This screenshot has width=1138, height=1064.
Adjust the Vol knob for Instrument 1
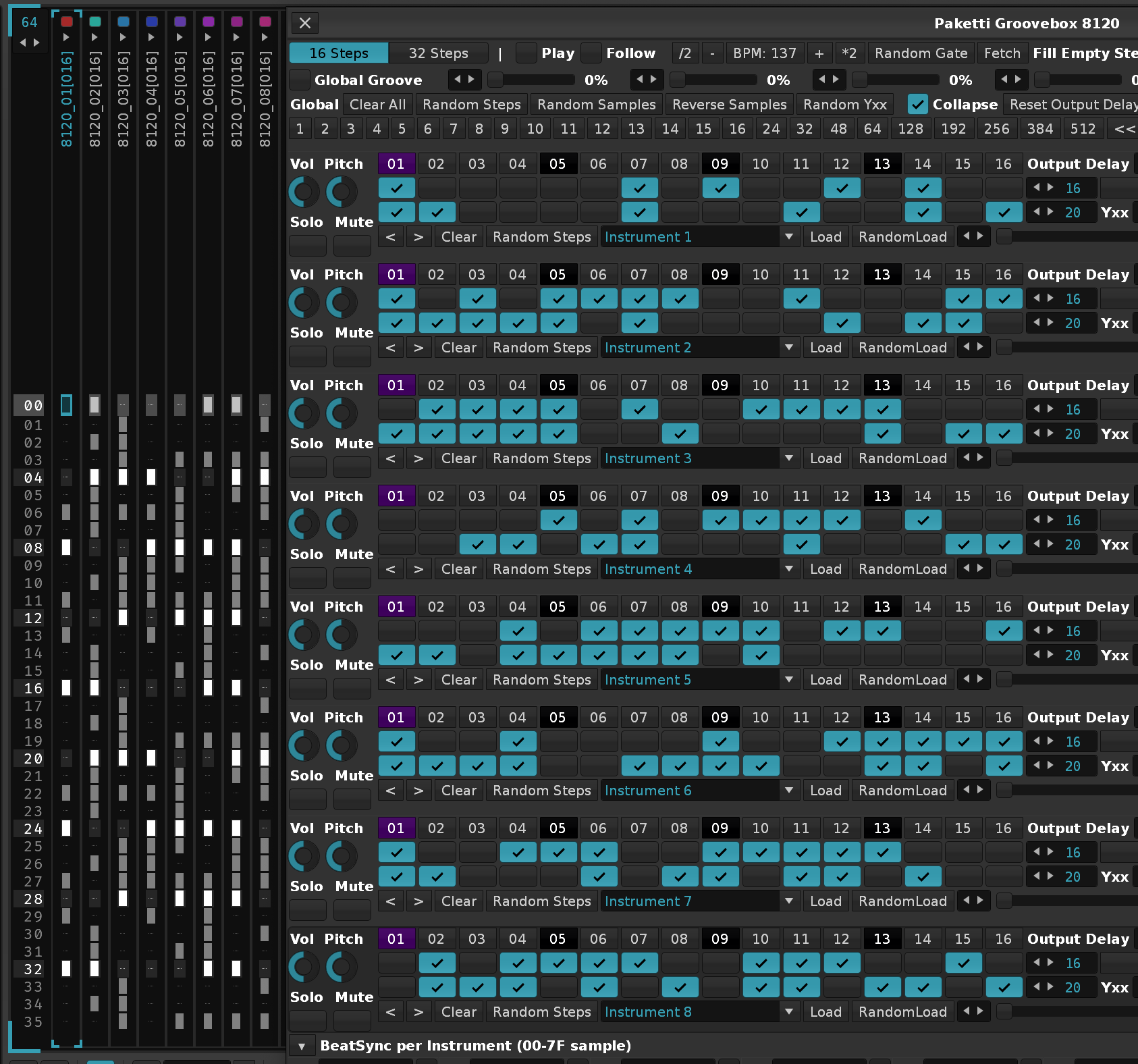tap(304, 192)
